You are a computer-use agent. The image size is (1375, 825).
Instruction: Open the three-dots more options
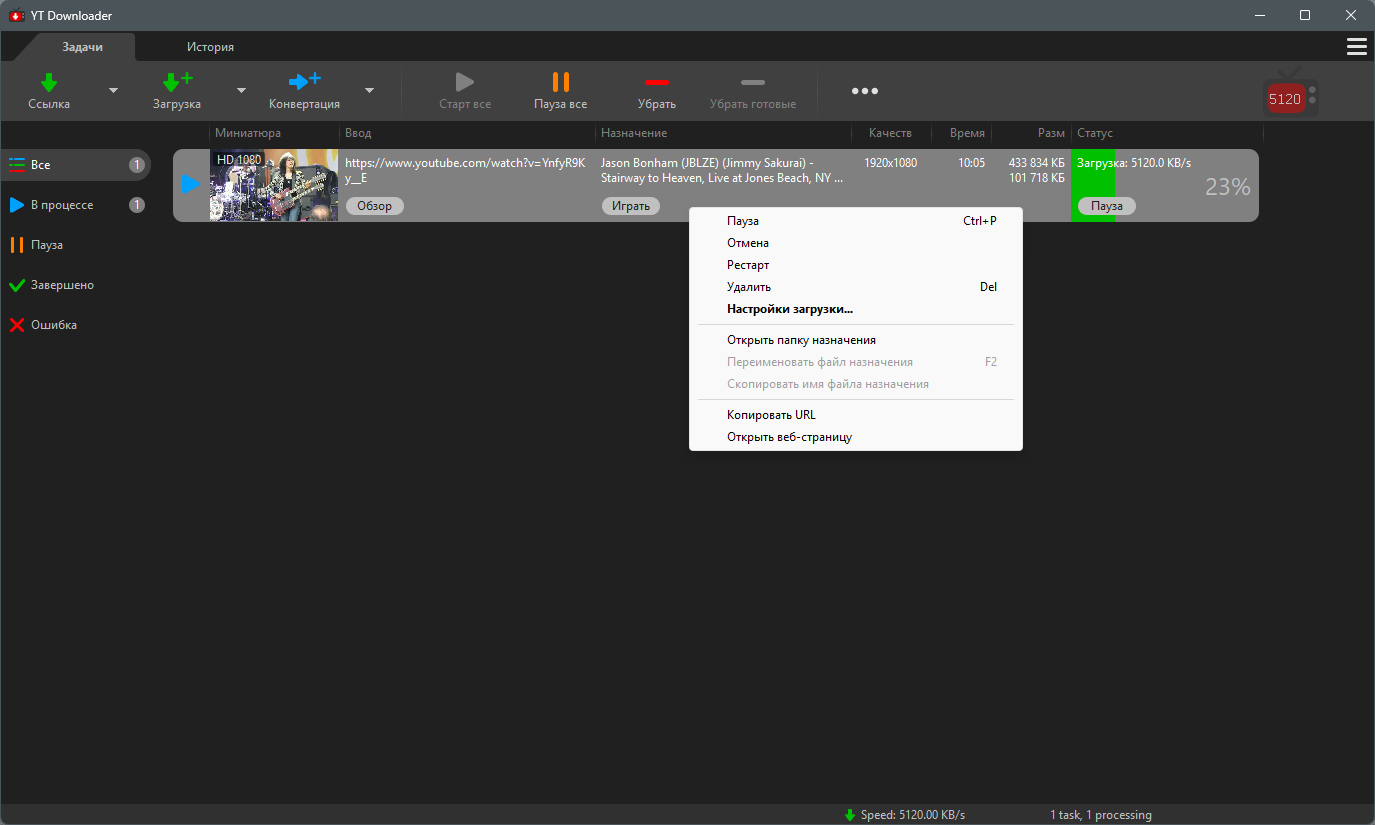pyautogui.click(x=865, y=91)
